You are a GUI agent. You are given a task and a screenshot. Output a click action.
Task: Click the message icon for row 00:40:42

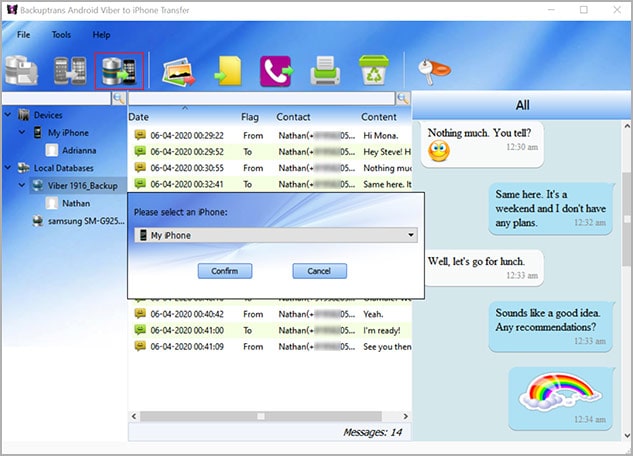[x=140, y=314]
